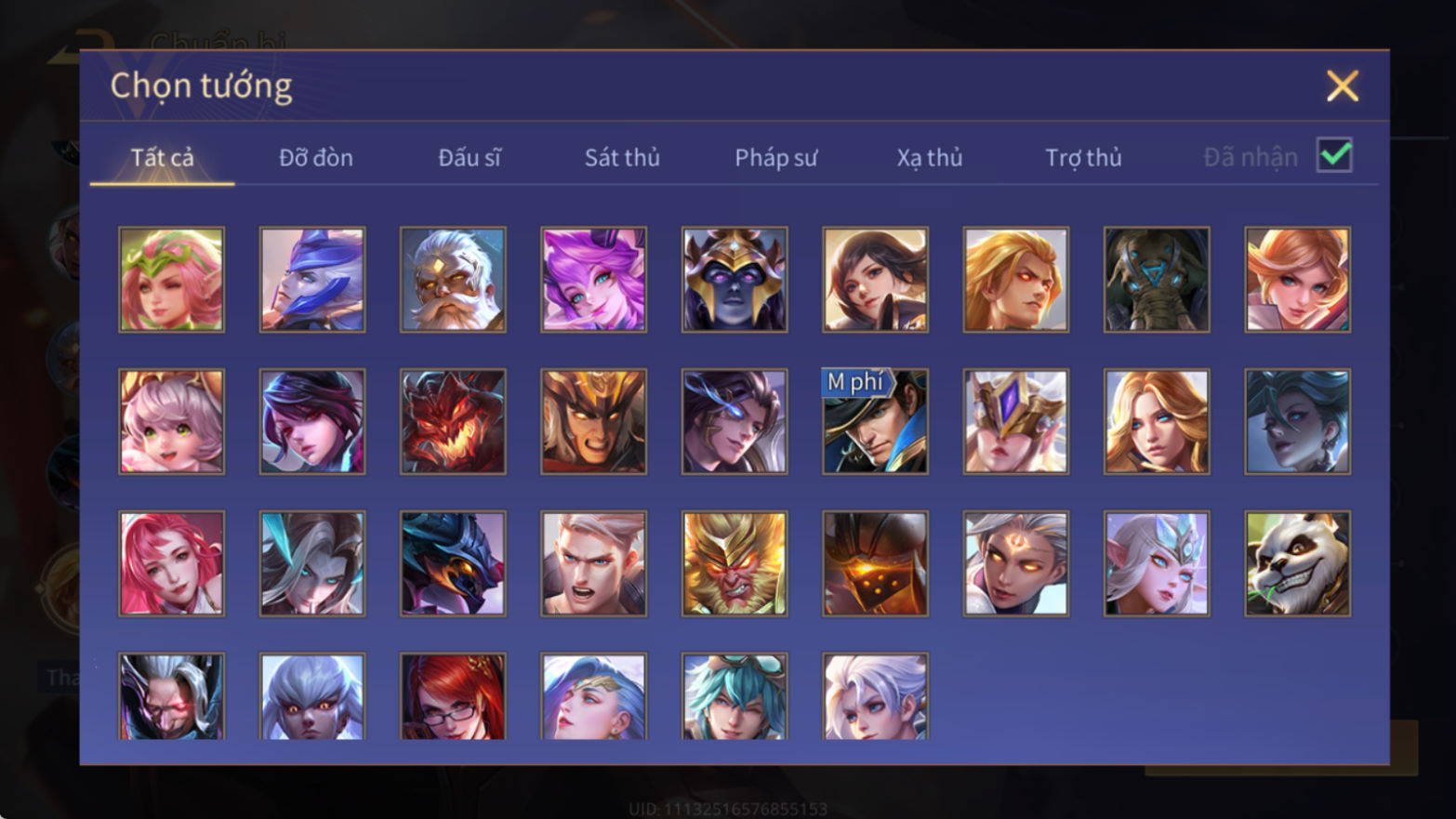Select the teal-haired hero with goggles
This screenshot has width=1456, height=819.
(x=735, y=696)
